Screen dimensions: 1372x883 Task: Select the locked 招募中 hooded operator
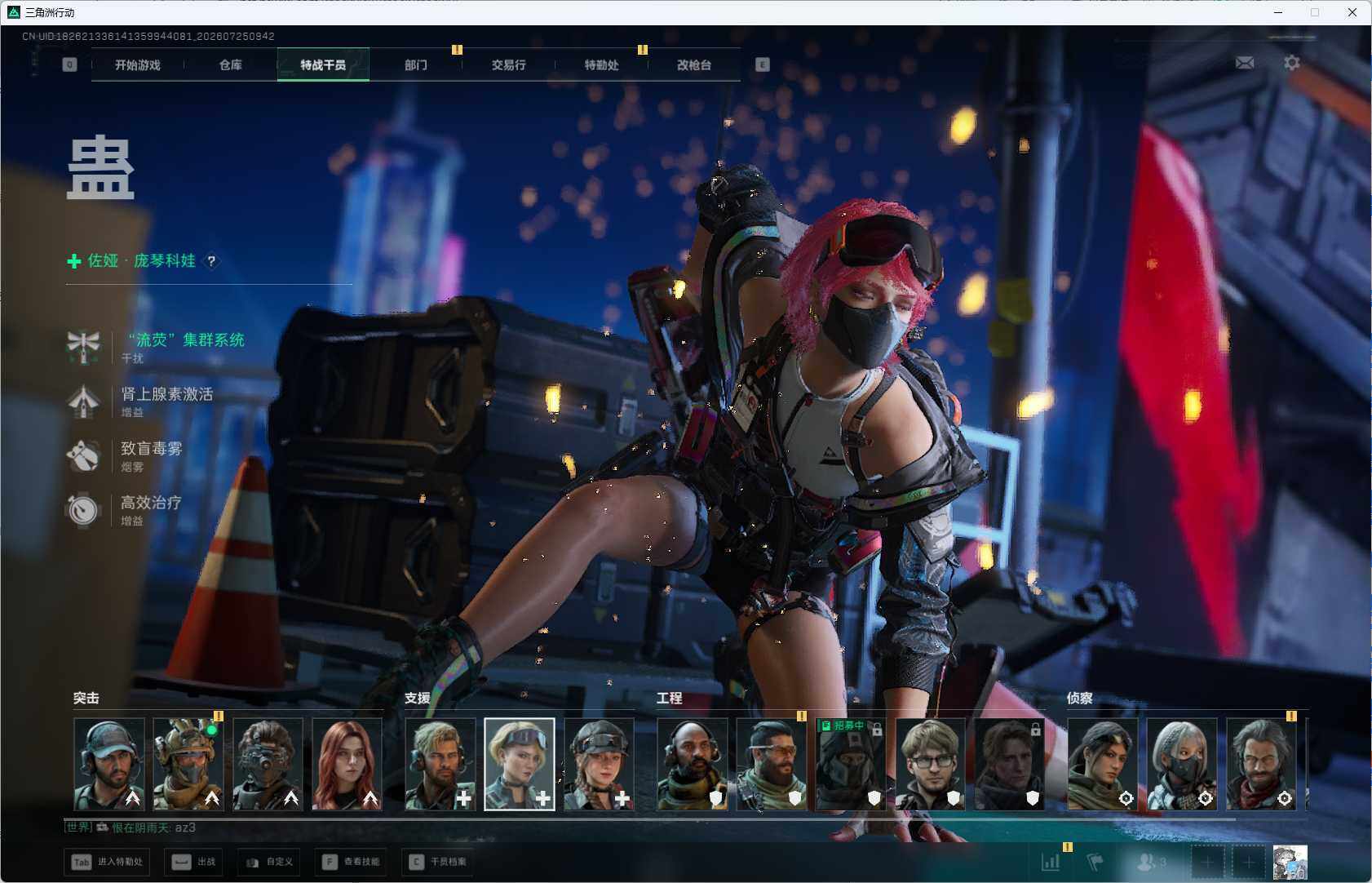pos(851,764)
